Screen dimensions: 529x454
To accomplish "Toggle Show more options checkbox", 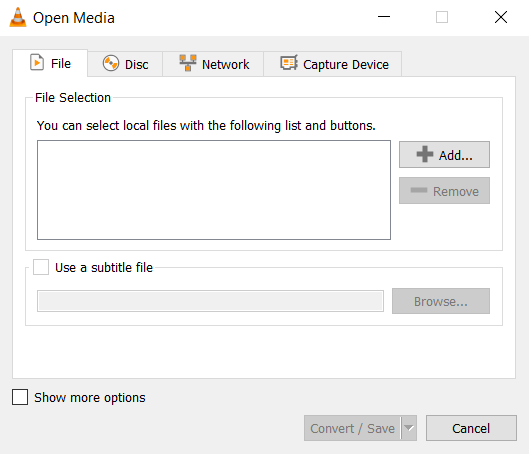I will coord(20,397).
